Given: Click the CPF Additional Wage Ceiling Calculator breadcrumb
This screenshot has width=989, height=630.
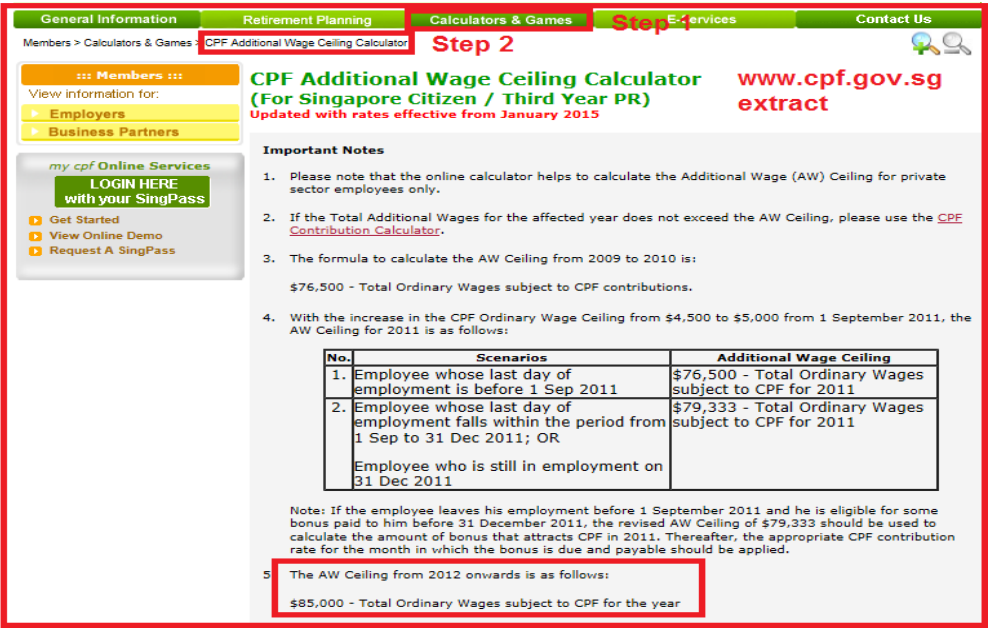Looking at the screenshot, I should coord(306,43).
